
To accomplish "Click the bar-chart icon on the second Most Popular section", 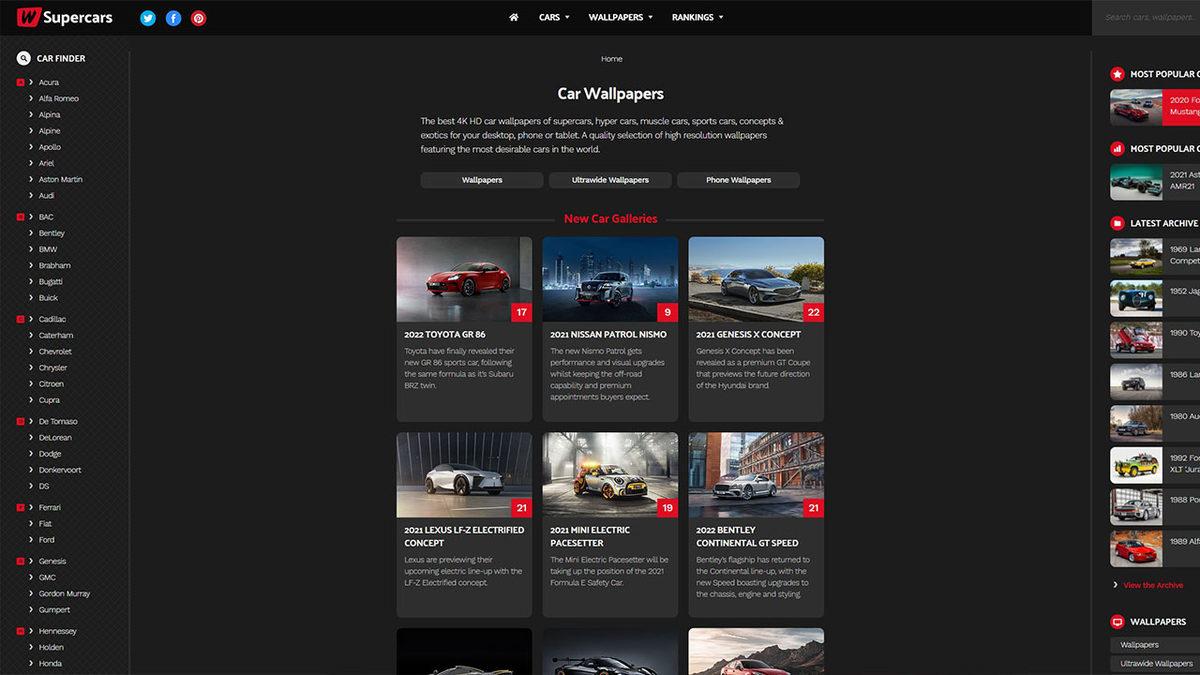I will click(1117, 148).
